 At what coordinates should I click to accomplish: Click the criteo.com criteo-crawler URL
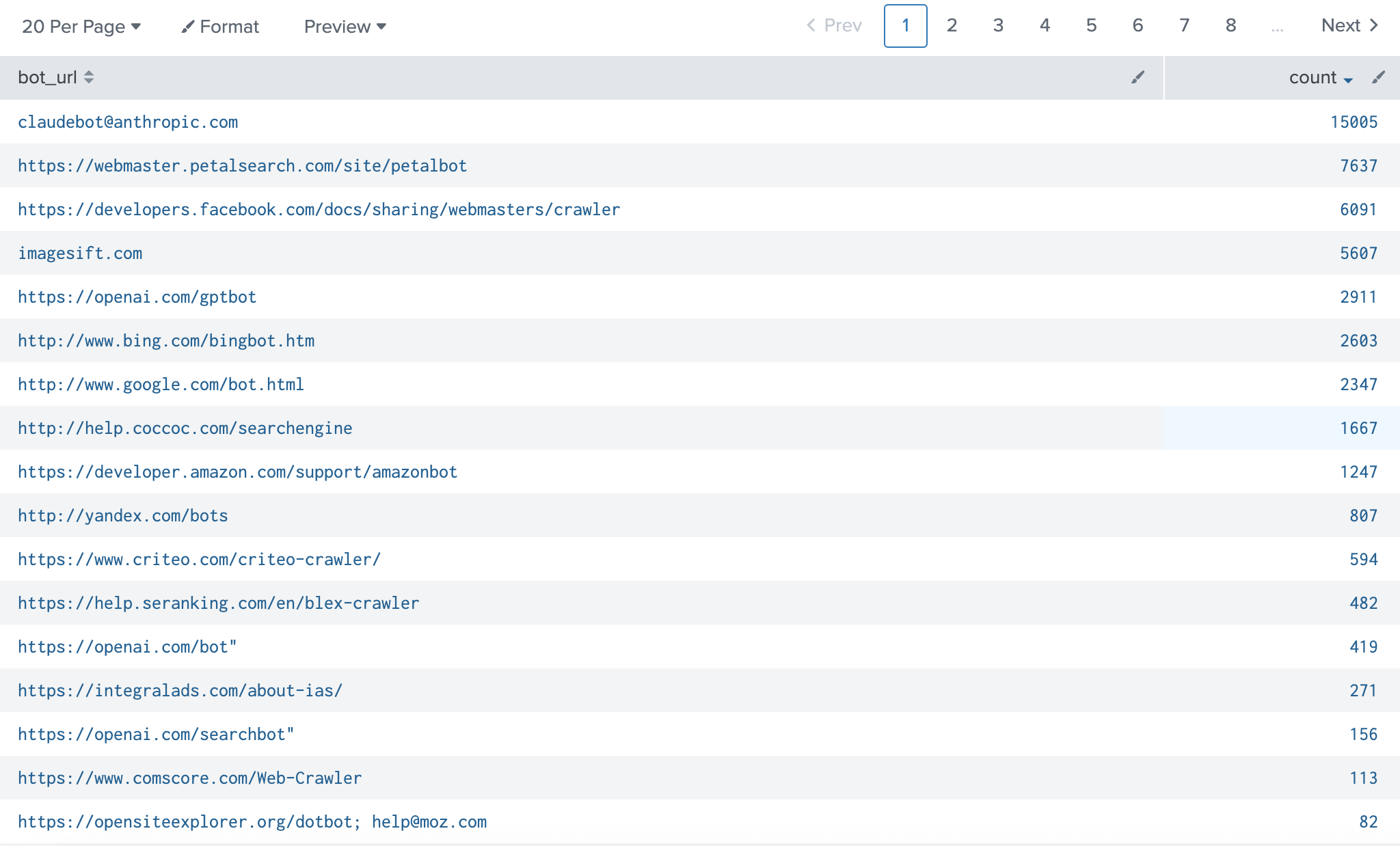(200, 559)
